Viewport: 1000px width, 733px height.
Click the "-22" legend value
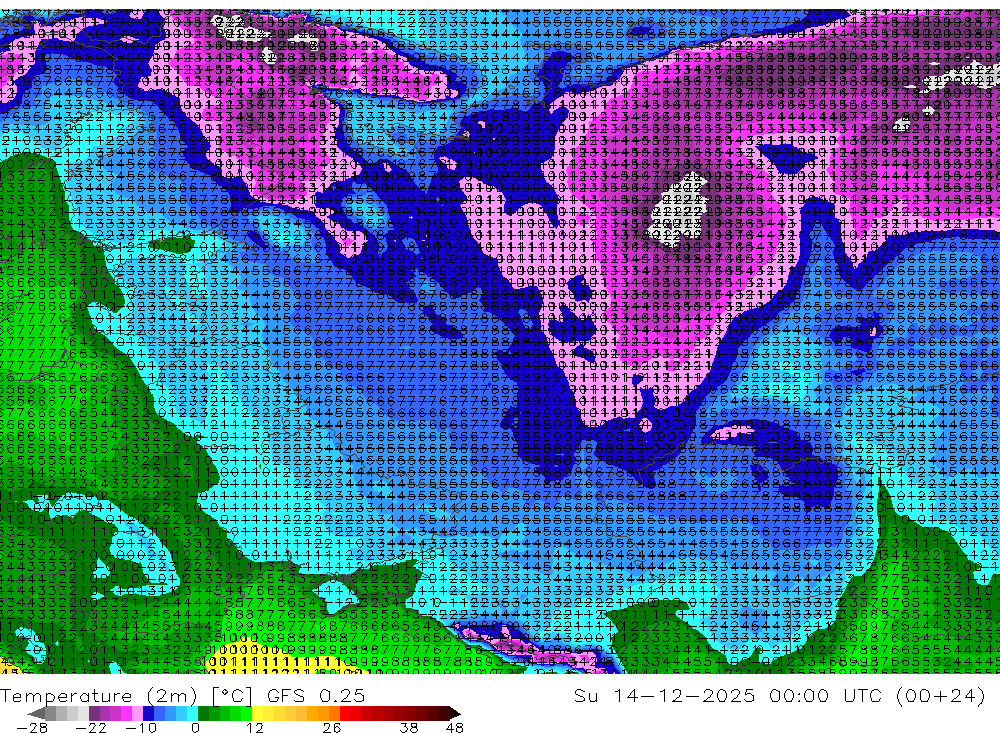91,728
